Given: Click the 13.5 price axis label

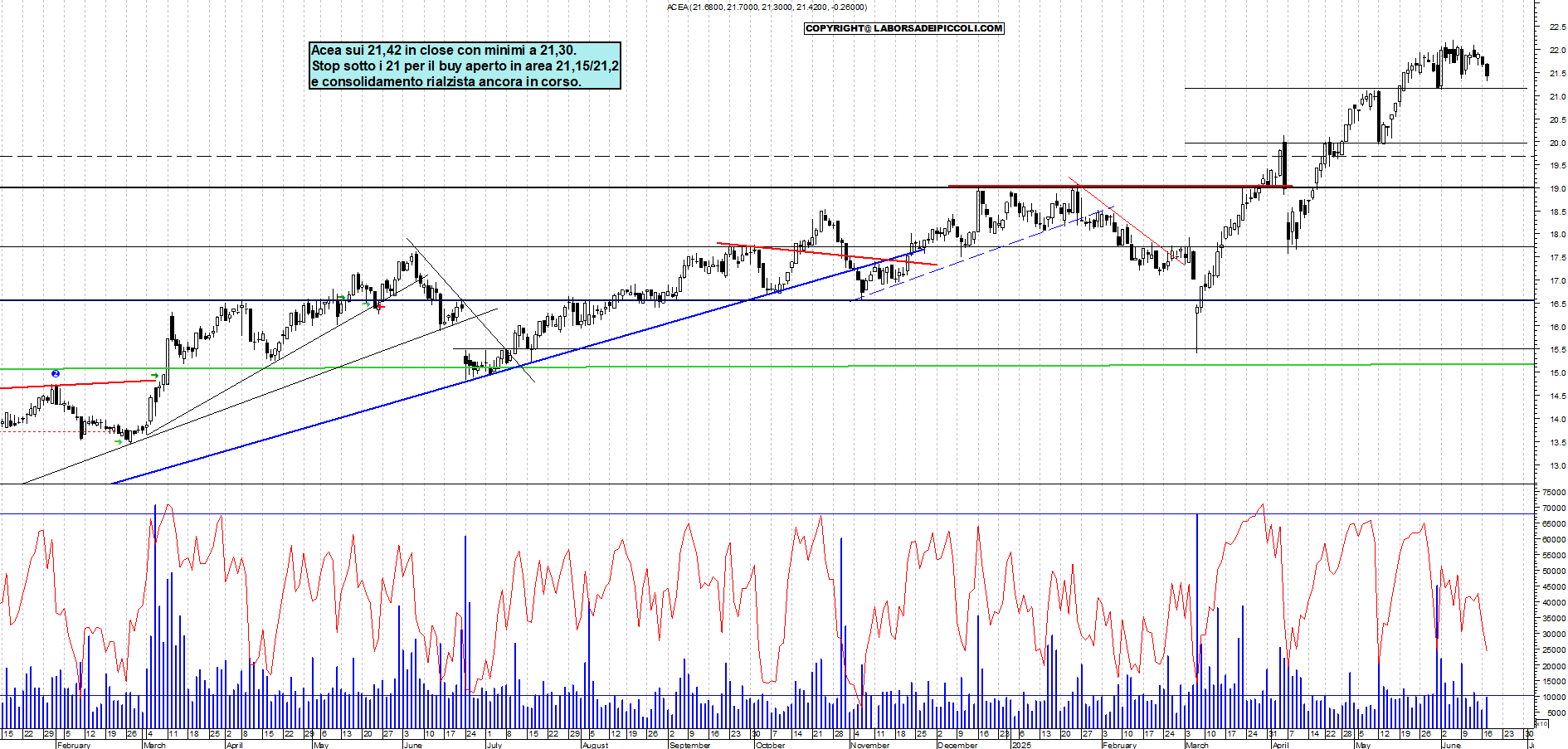Looking at the screenshot, I should click(x=1557, y=442).
